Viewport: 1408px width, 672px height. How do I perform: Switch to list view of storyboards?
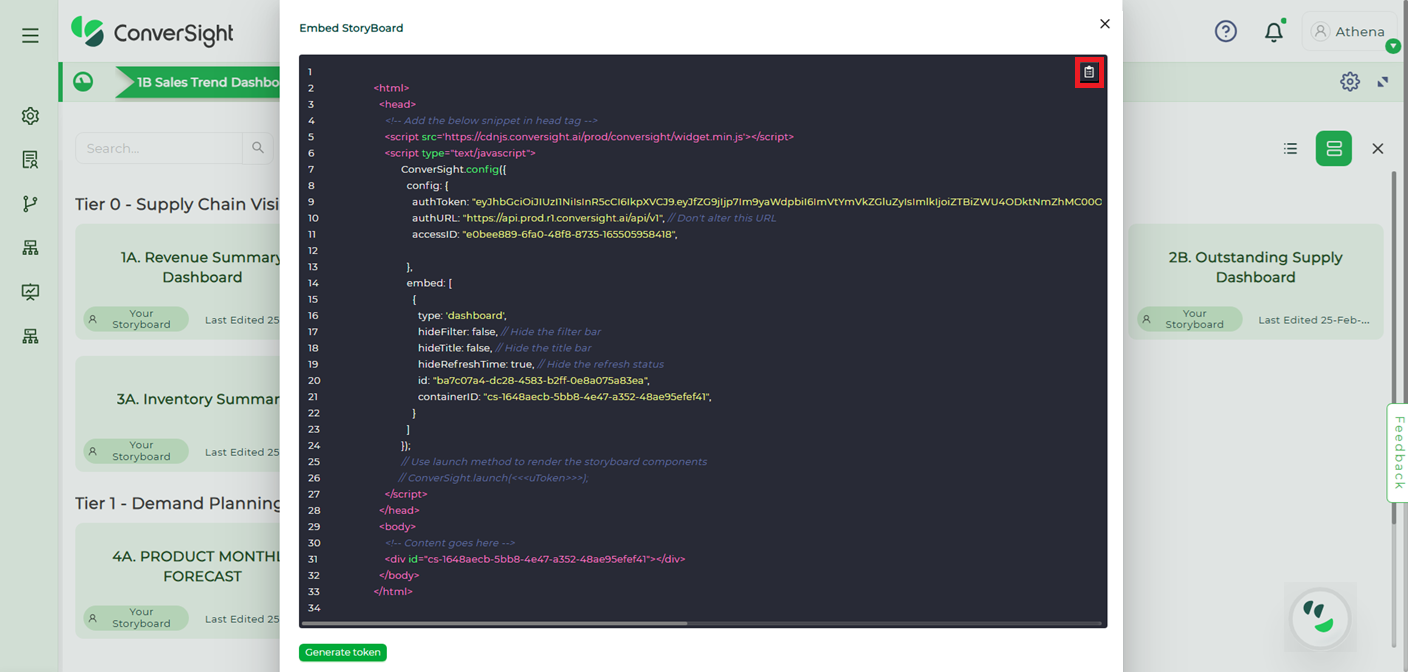(x=1290, y=148)
